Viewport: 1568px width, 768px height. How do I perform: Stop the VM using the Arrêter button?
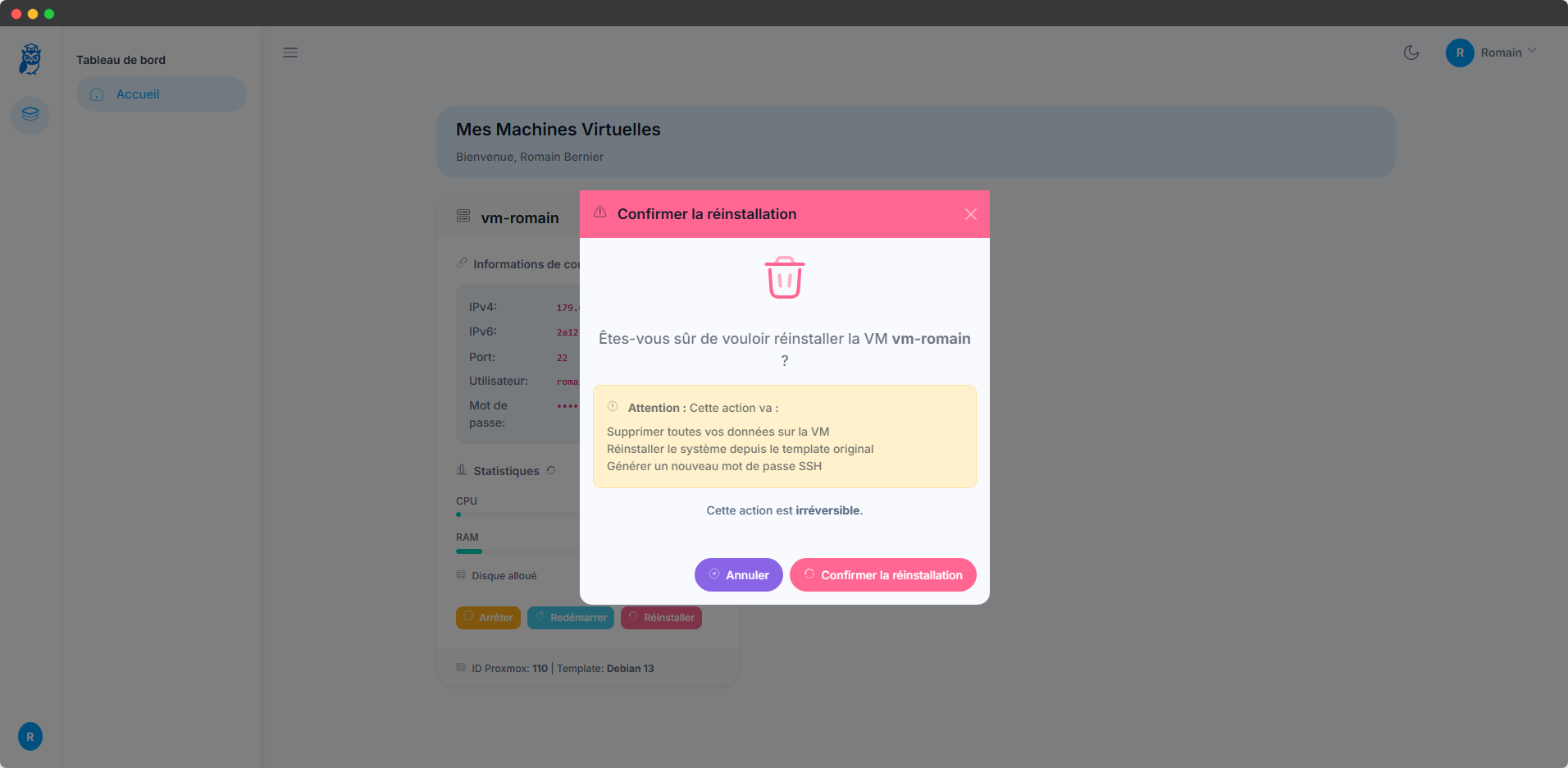pos(488,618)
